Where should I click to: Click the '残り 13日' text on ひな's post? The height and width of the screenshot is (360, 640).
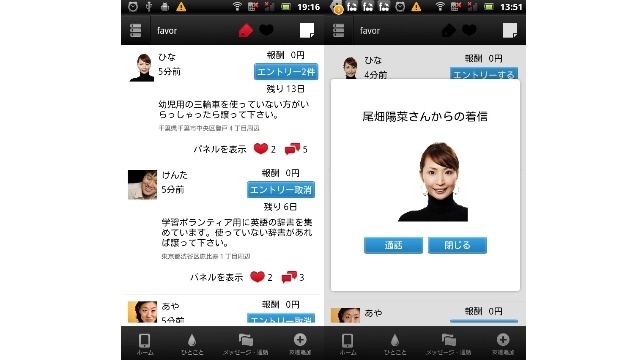click(285, 89)
